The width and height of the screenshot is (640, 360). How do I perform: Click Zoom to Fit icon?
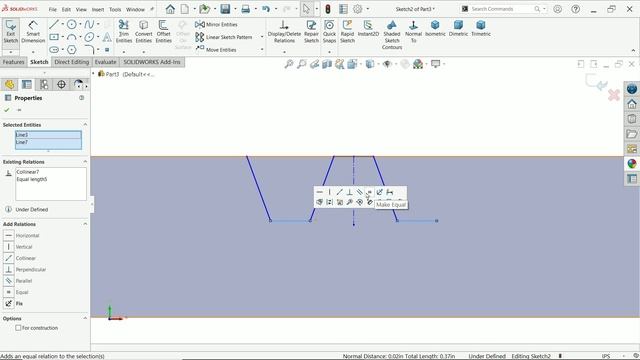[x=289, y=64]
